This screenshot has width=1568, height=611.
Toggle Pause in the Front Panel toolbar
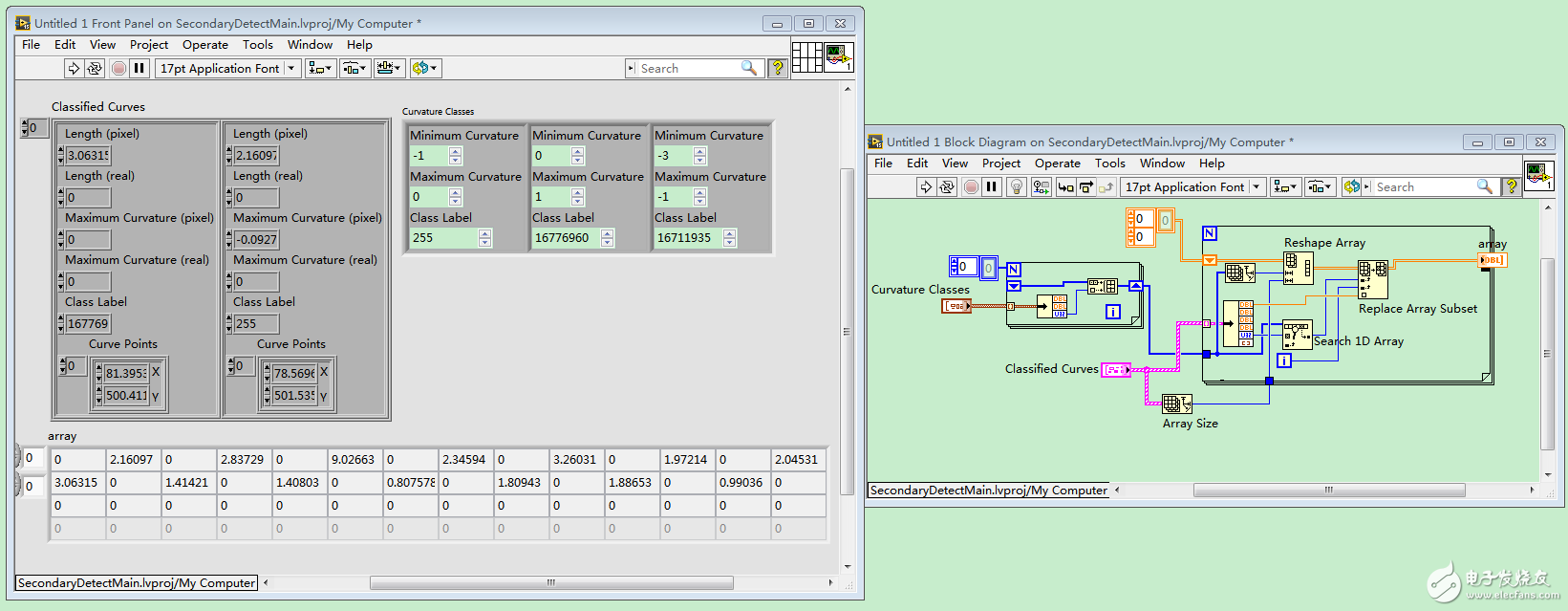pos(140,68)
